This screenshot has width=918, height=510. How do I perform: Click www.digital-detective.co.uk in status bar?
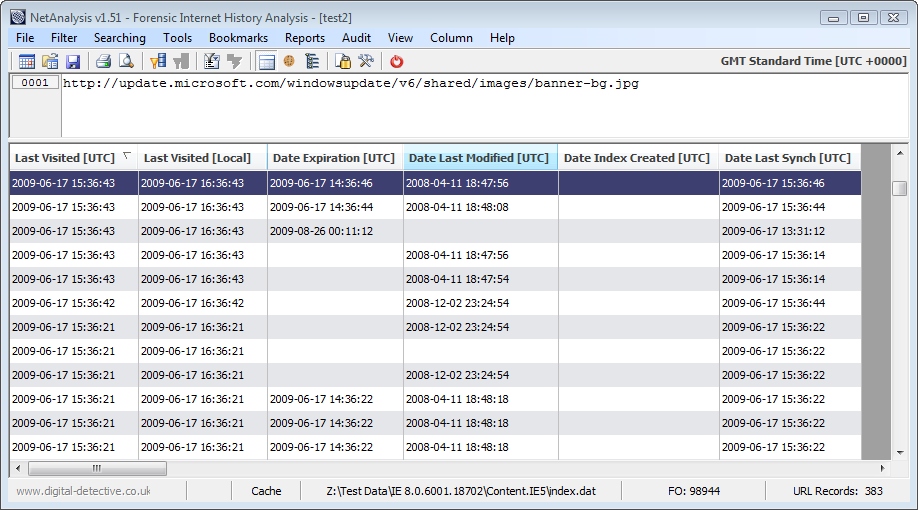click(x=83, y=491)
